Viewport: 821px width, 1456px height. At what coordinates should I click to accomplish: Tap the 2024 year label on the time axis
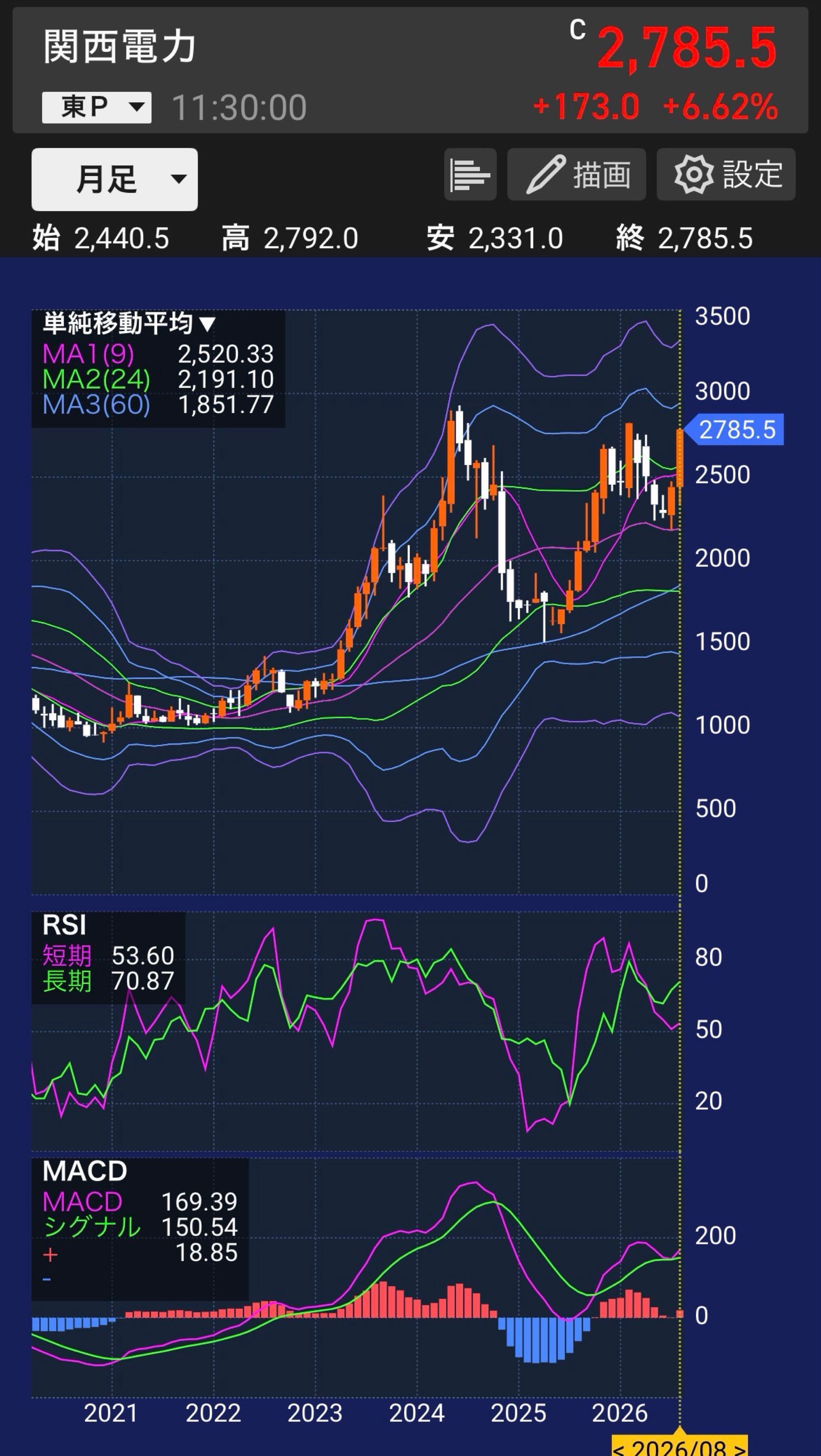(417, 1414)
